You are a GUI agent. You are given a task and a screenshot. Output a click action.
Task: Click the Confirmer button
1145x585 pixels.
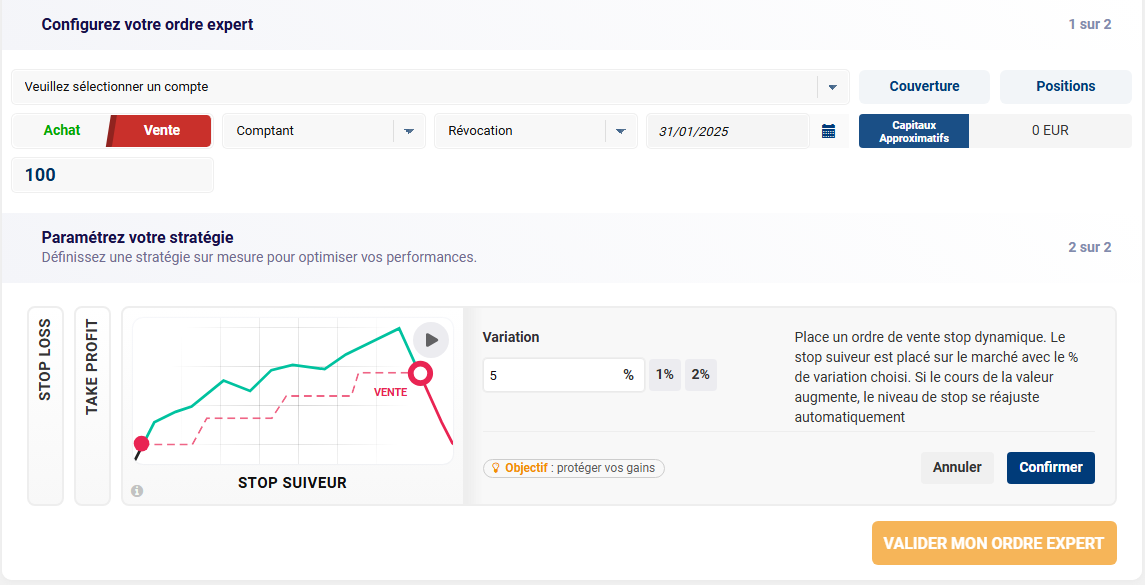(1050, 467)
